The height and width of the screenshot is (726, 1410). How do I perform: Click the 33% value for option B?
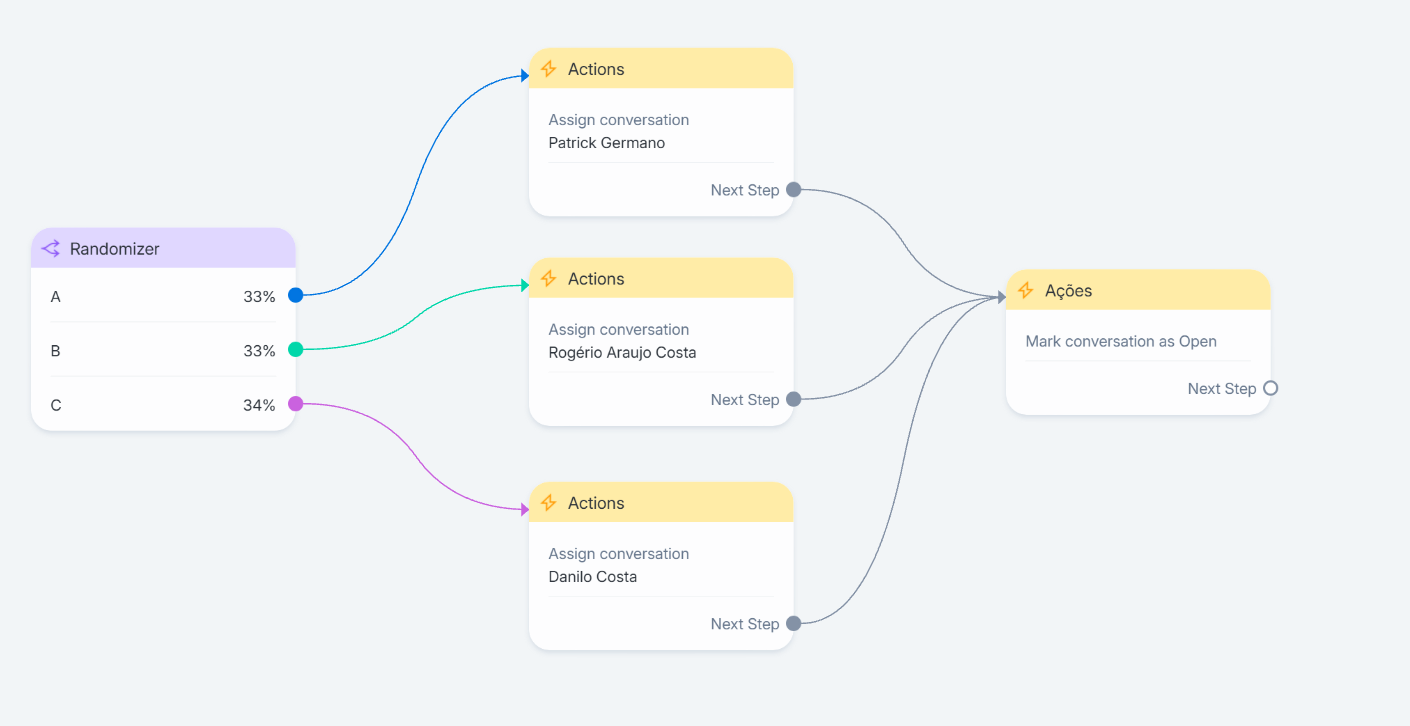[259, 351]
